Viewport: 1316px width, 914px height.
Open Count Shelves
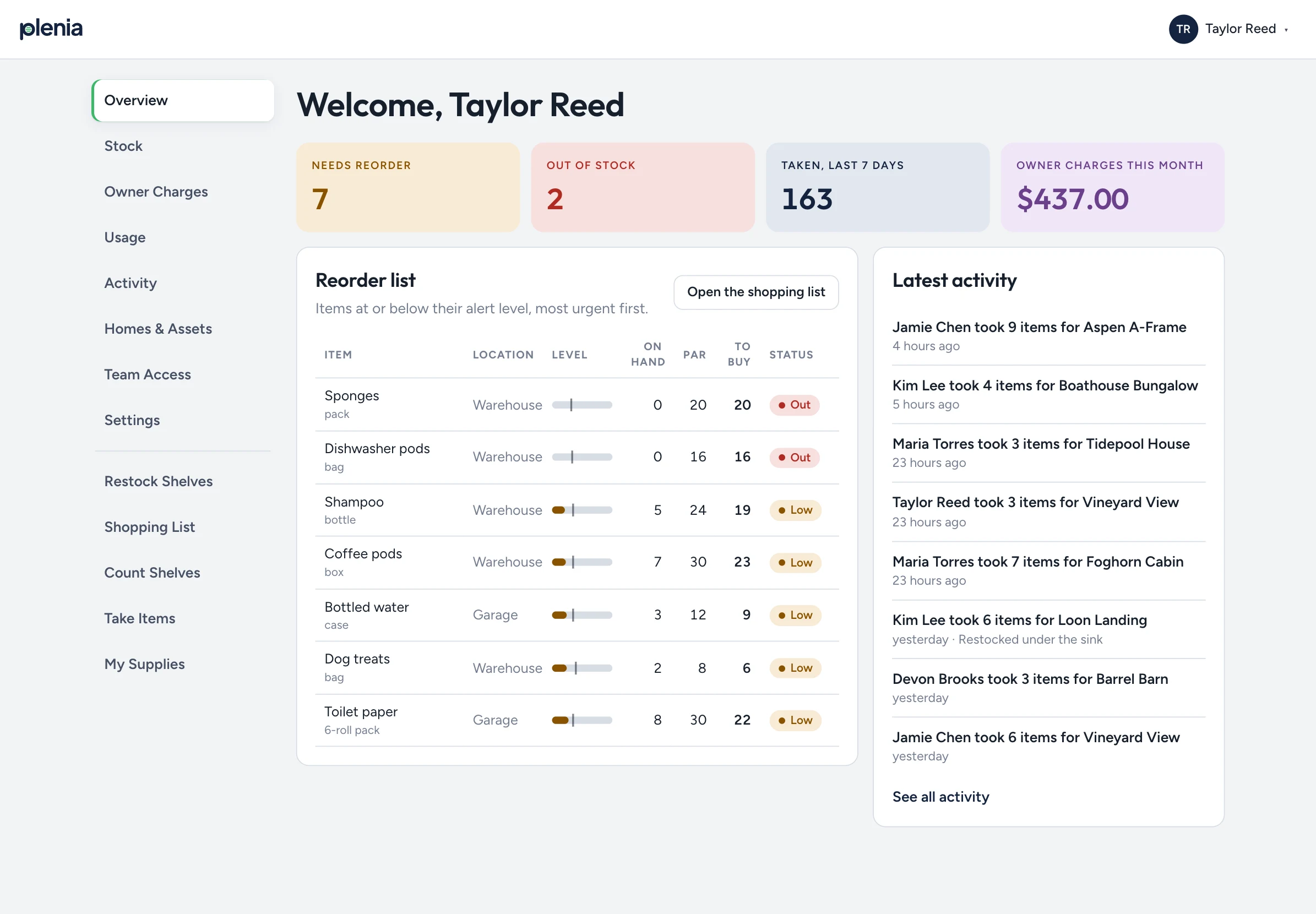click(153, 573)
